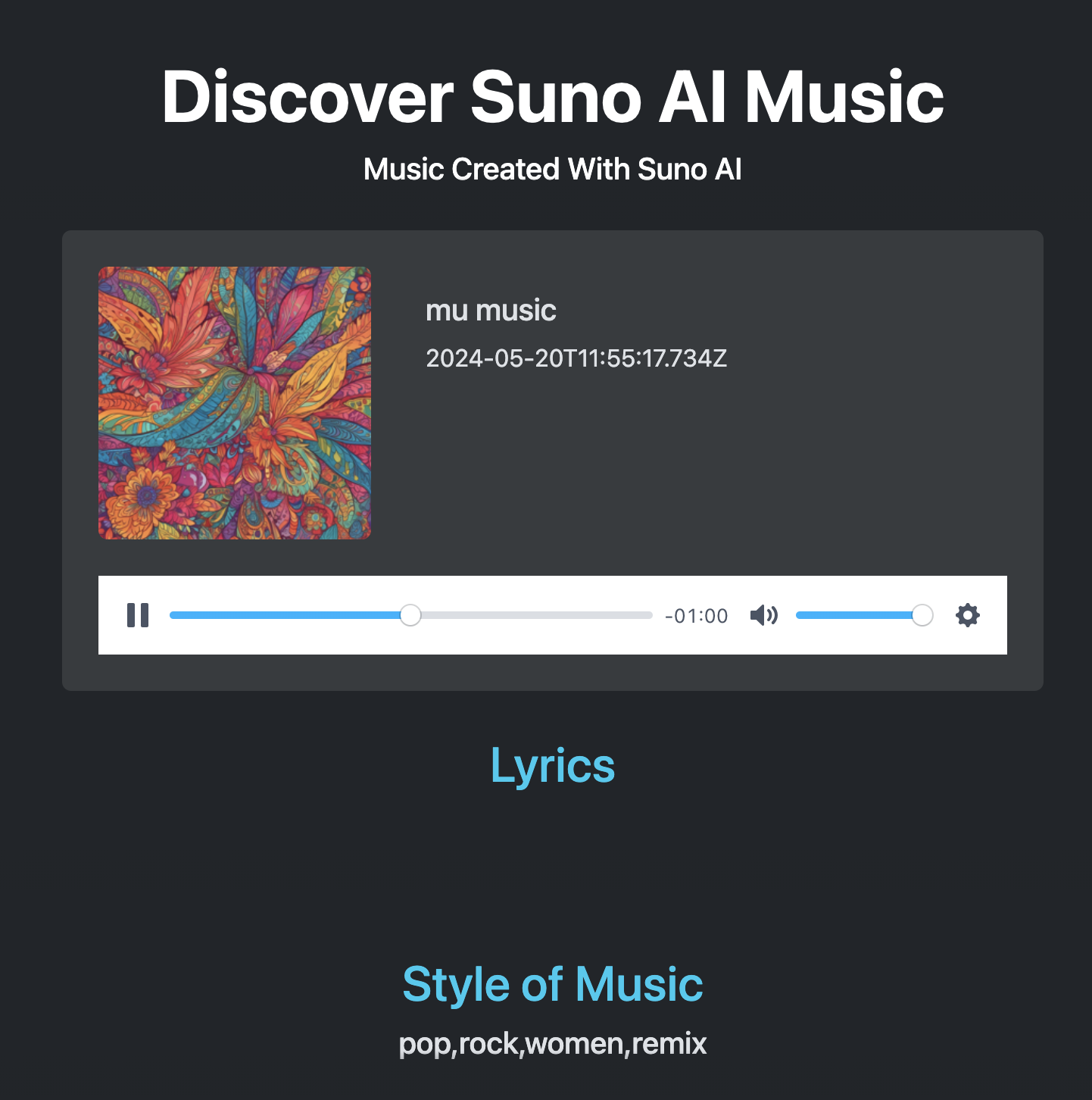Click the song title "mu music"
This screenshot has width=1092, height=1100.
coord(491,310)
